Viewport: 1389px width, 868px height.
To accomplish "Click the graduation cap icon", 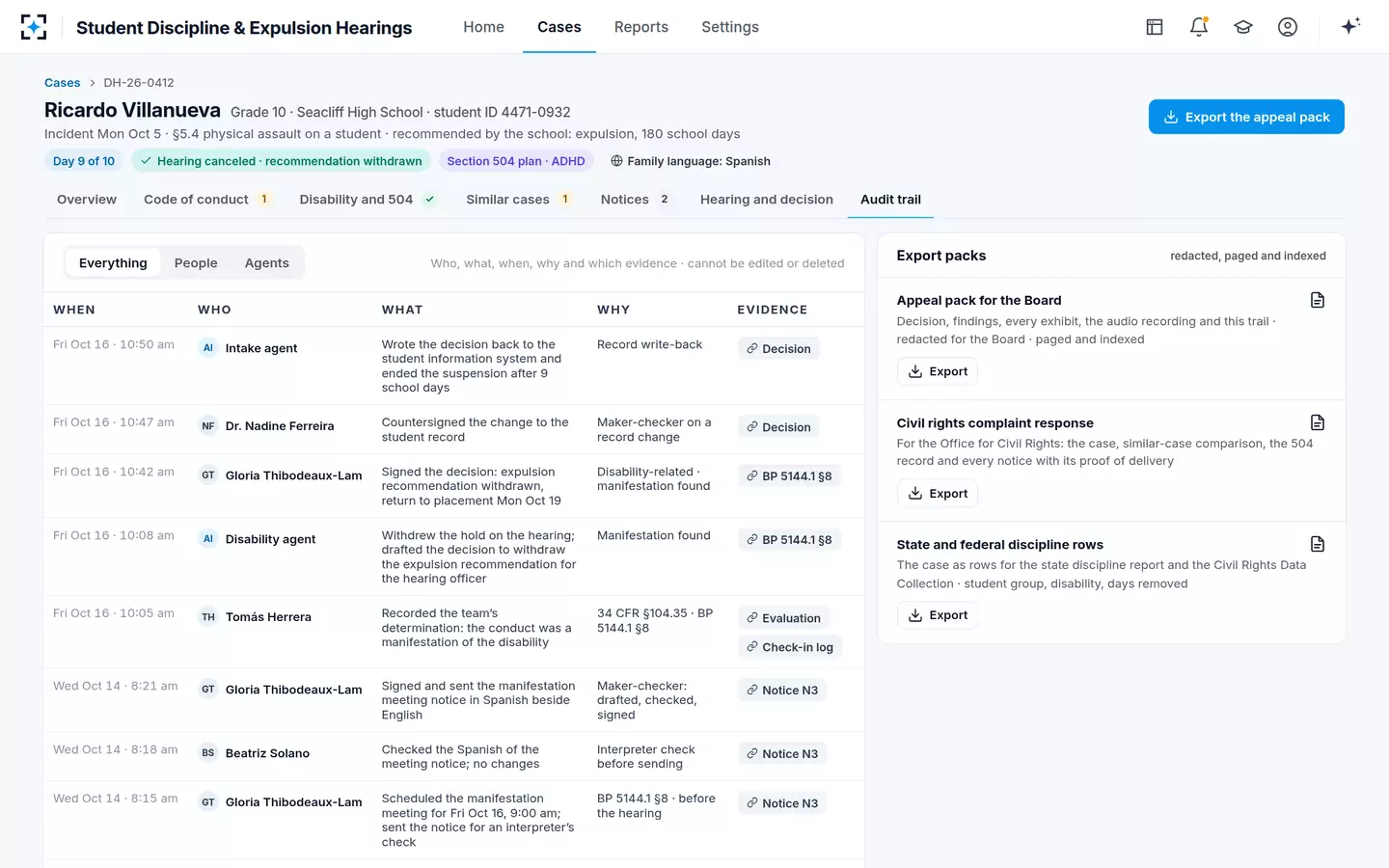I will pos(1243,27).
